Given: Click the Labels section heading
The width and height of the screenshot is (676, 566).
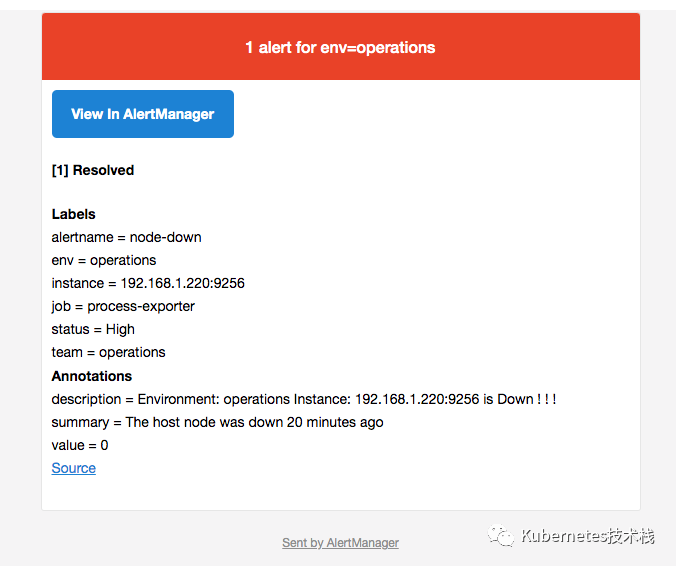Looking at the screenshot, I should click(x=74, y=214).
